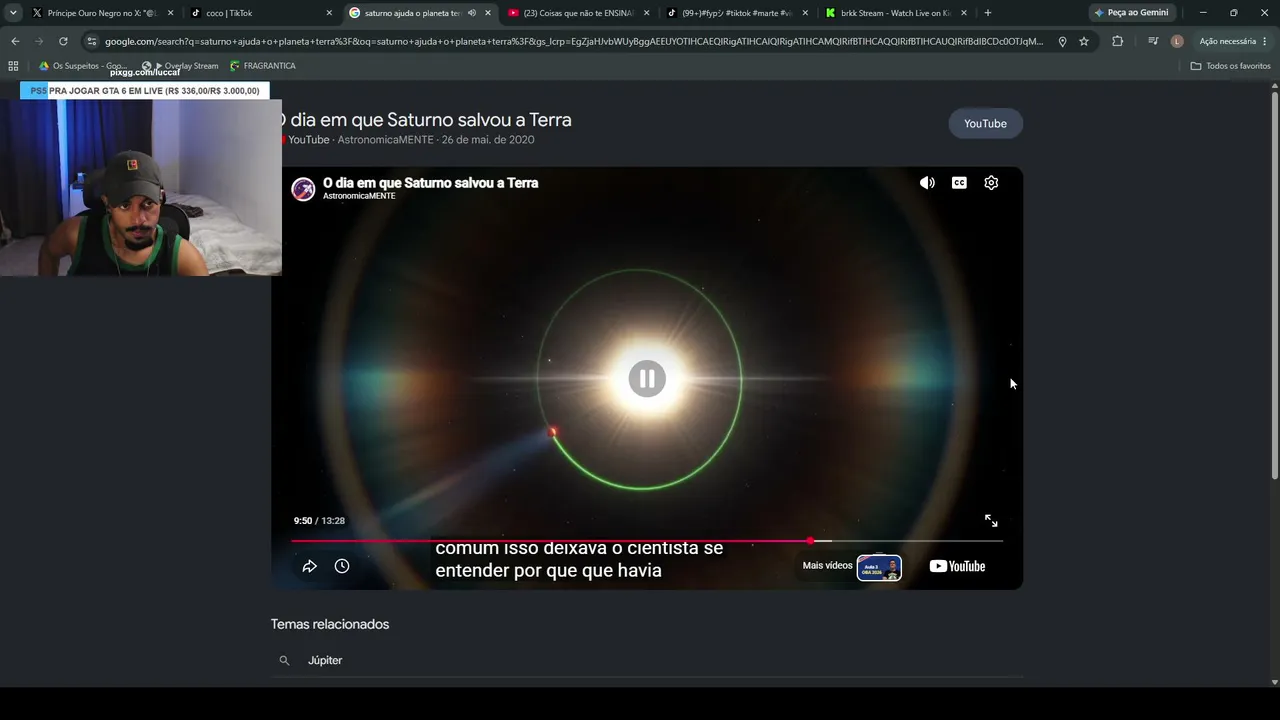
Task: Open the video on YouTube via the logo
Action: pos(957,566)
